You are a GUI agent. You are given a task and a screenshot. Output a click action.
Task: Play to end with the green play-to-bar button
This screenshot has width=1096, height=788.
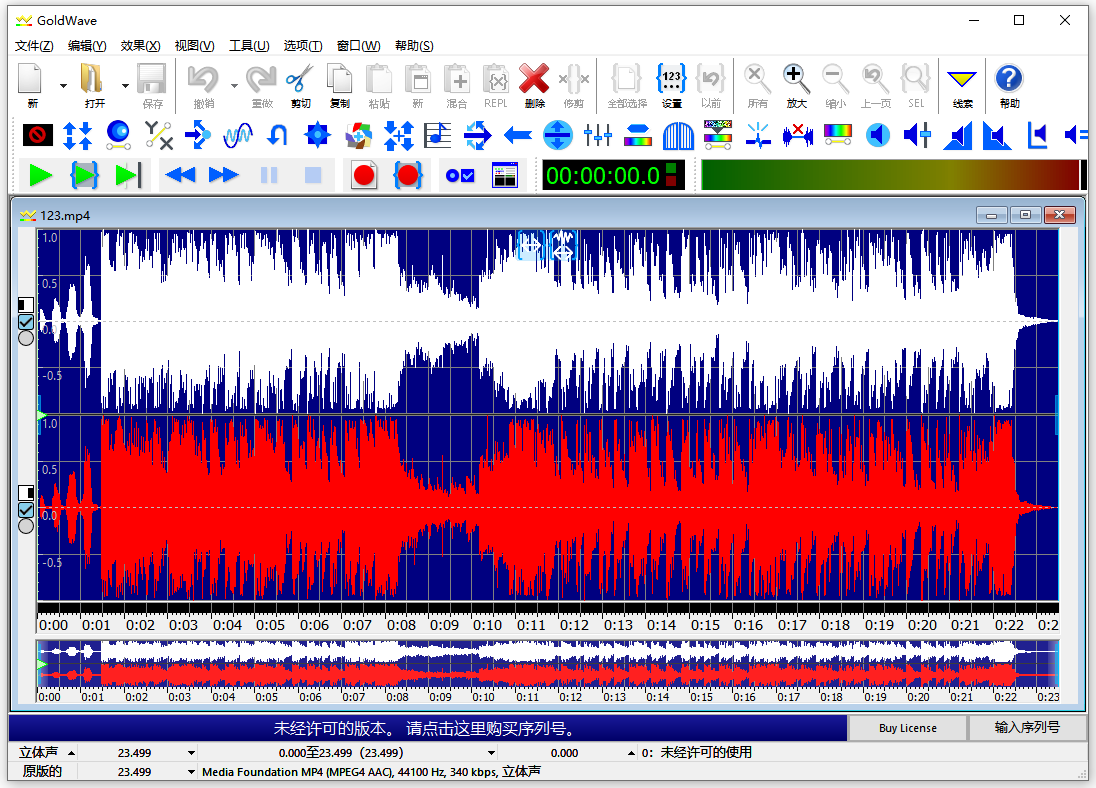click(128, 175)
